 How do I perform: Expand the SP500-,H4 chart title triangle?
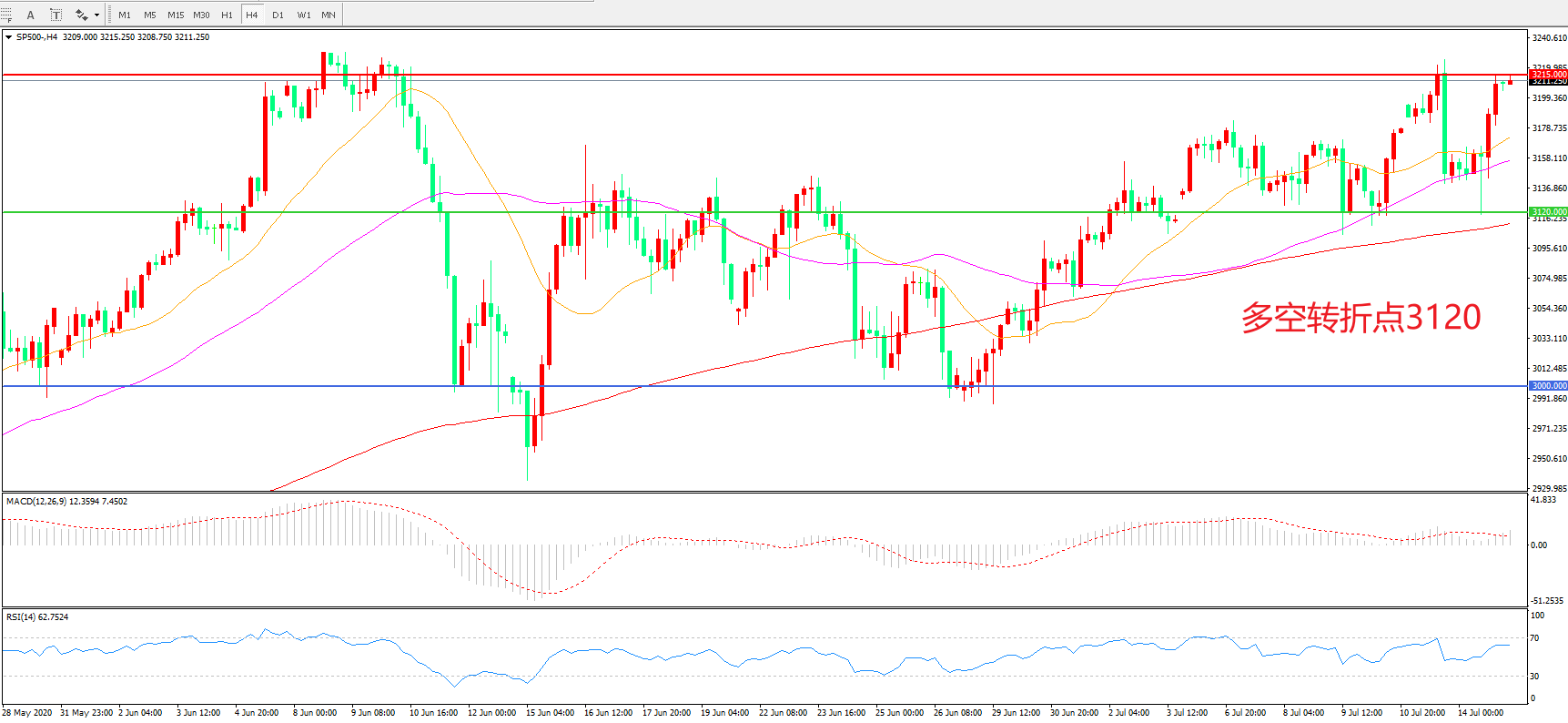(8, 37)
